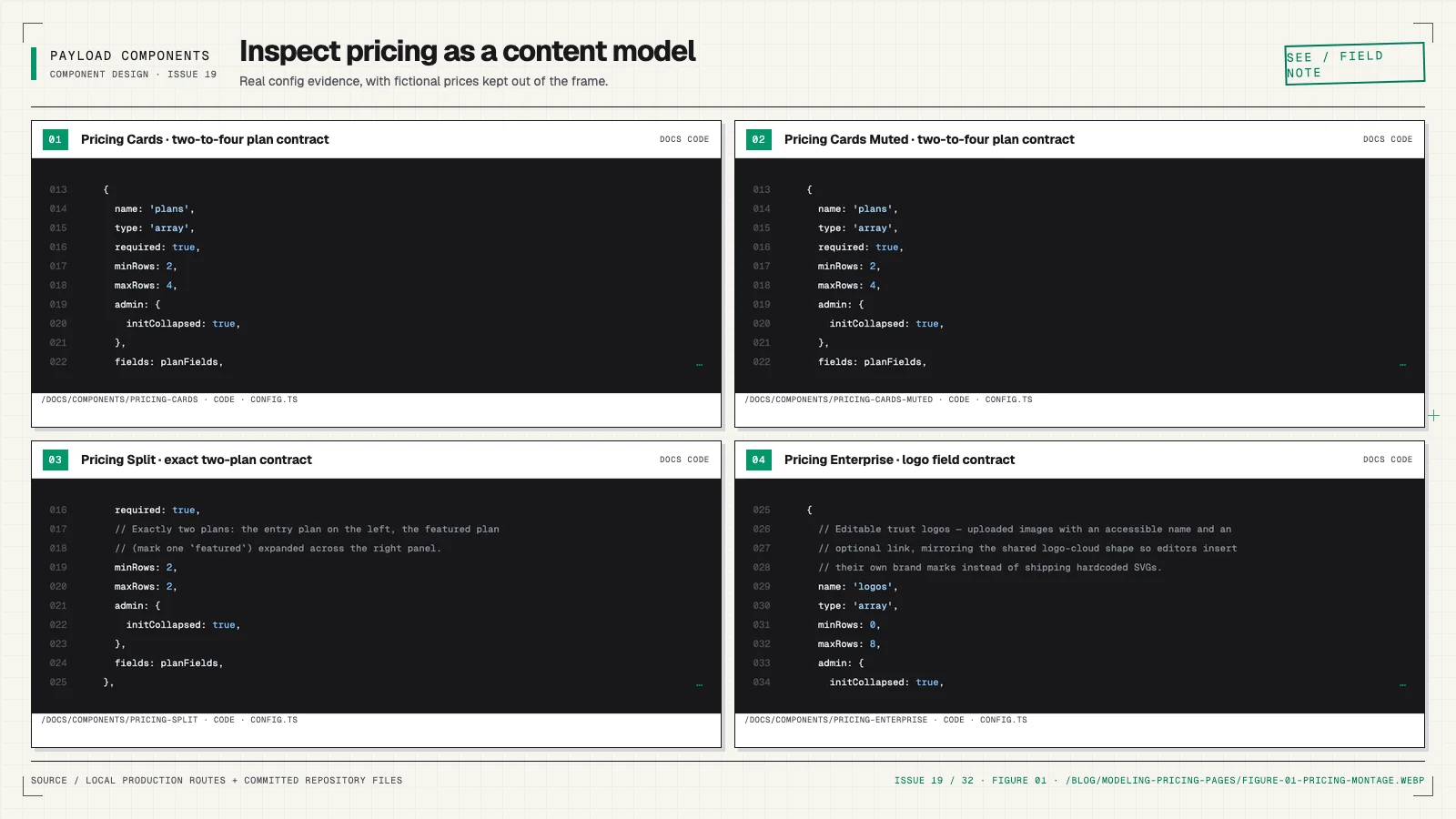This screenshot has height=819, width=1456.
Task: Click 'maxRows: 4,' in Pricing Cards code
Action: pyautogui.click(x=146, y=286)
